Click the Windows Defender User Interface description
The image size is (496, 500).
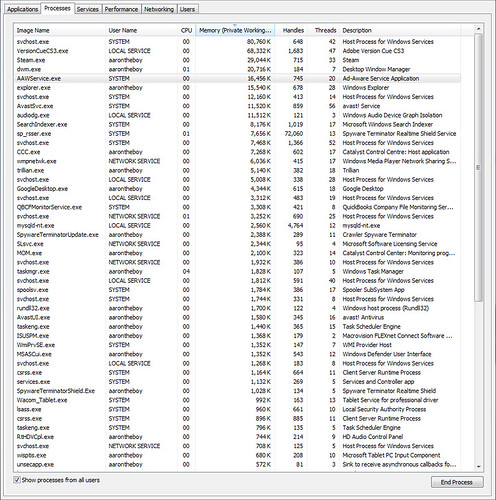[x=387, y=354]
